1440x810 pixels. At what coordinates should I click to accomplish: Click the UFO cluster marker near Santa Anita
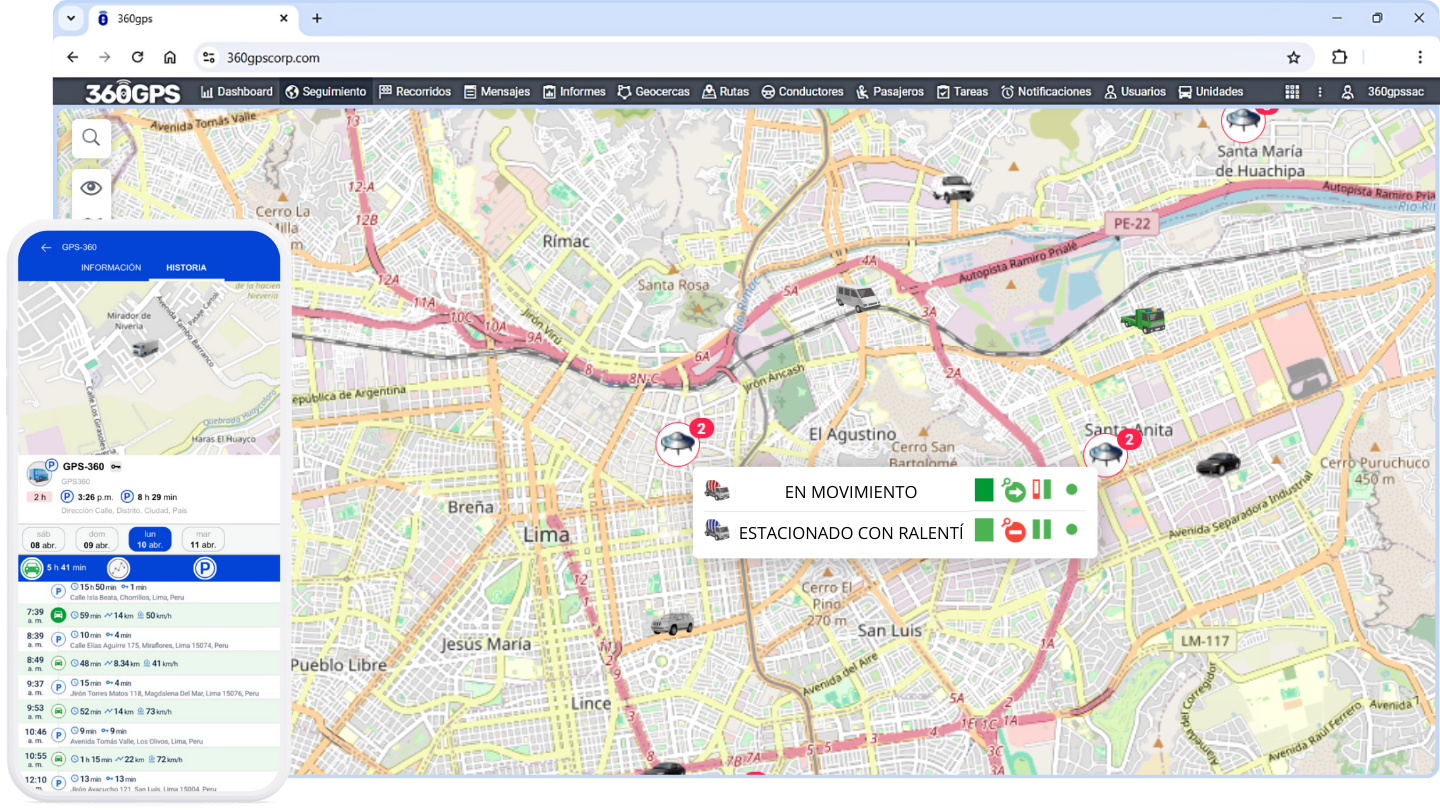point(1104,455)
